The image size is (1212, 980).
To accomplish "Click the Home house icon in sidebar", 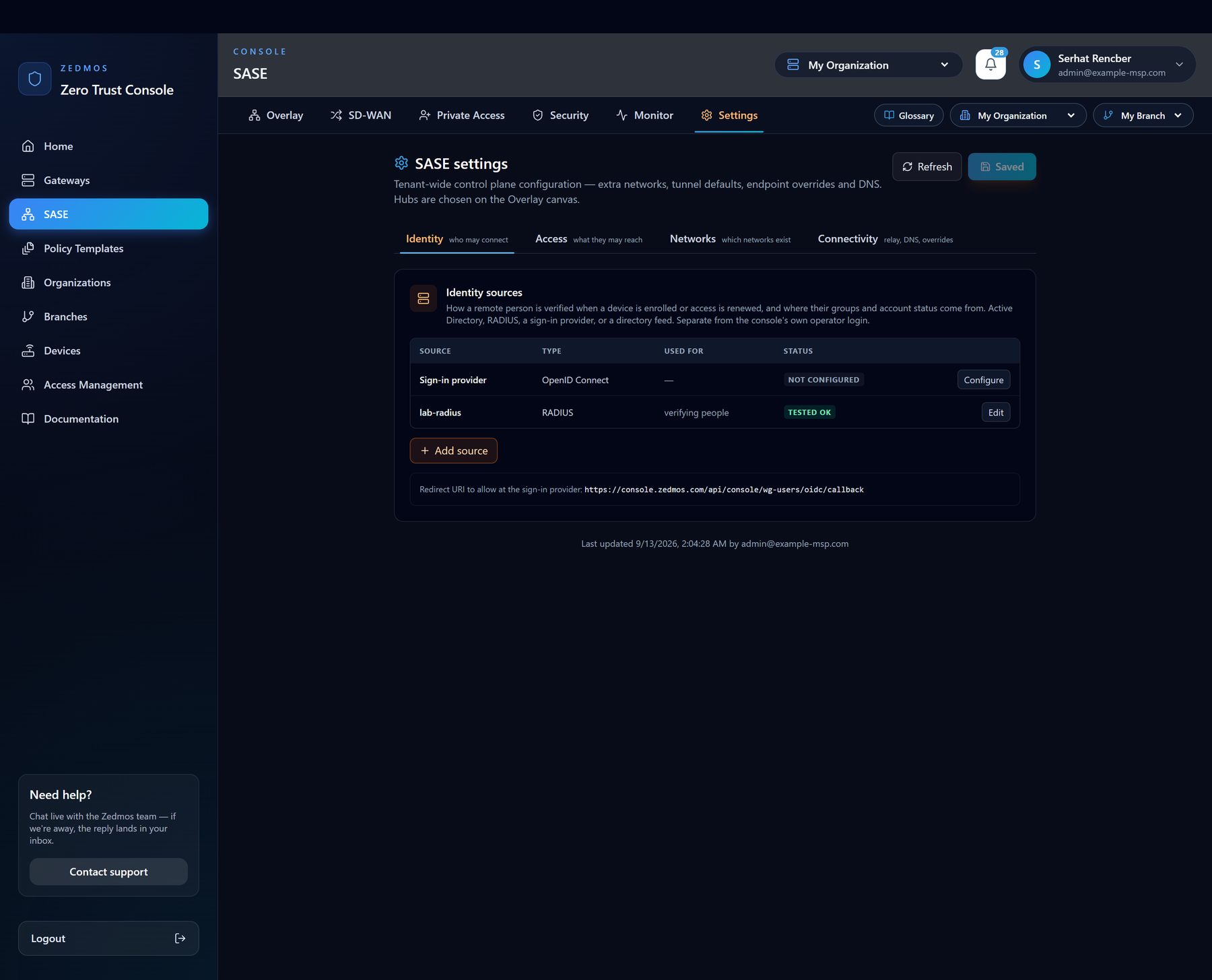I will coord(28,146).
